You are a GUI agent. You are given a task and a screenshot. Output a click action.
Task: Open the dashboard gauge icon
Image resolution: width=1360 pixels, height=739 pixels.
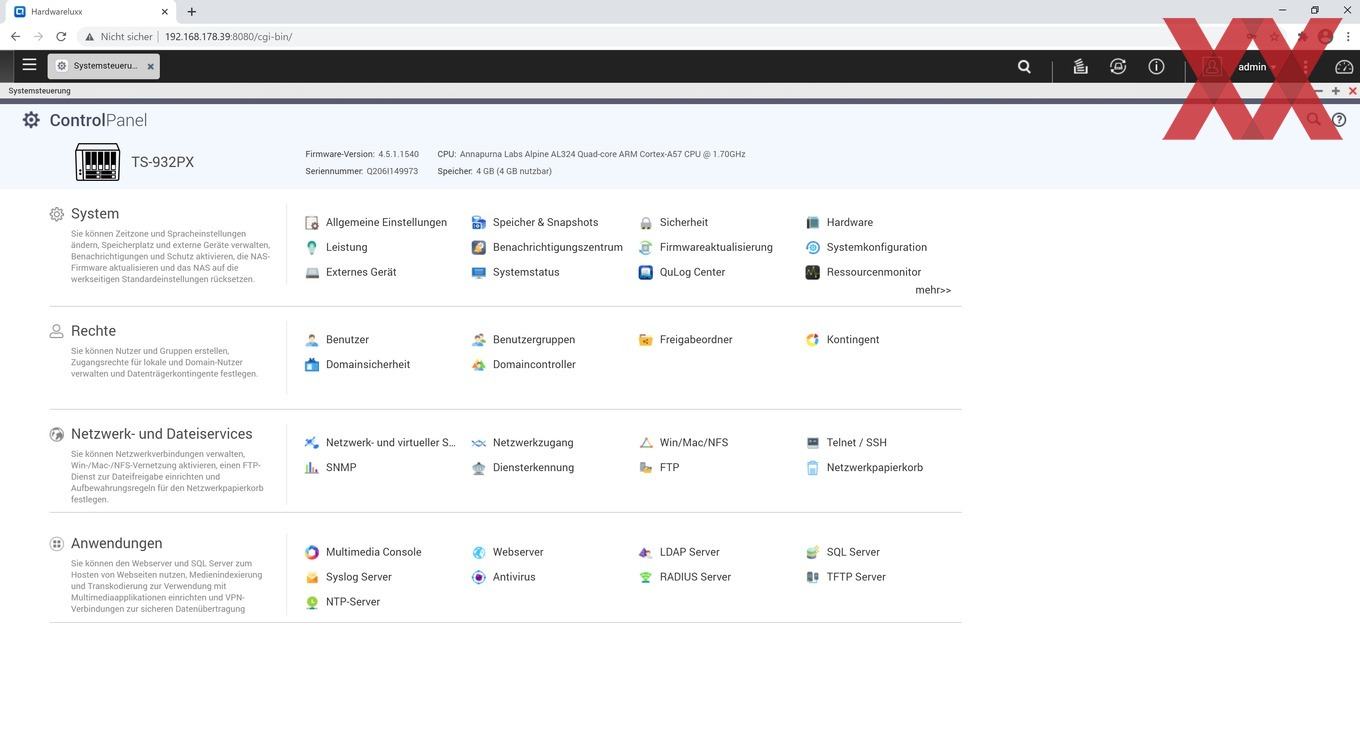click(1343, 67)
